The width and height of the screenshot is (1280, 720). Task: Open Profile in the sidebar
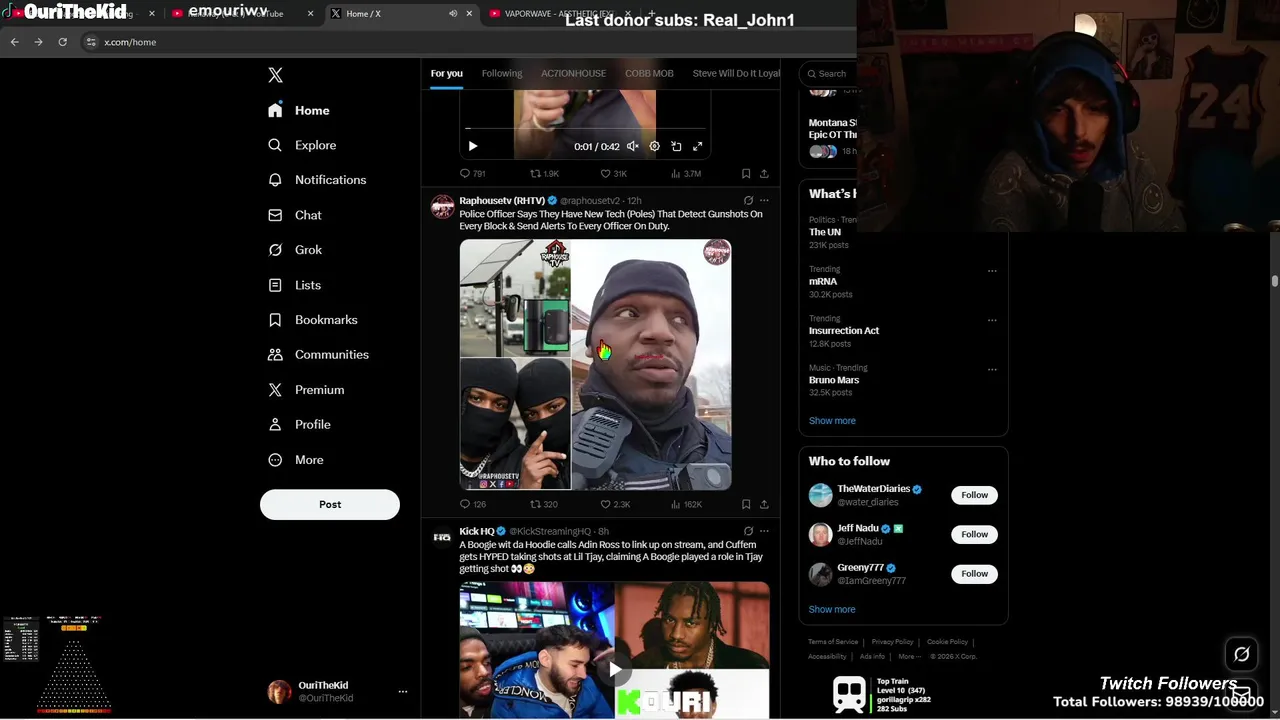click(x=299, y=424)
